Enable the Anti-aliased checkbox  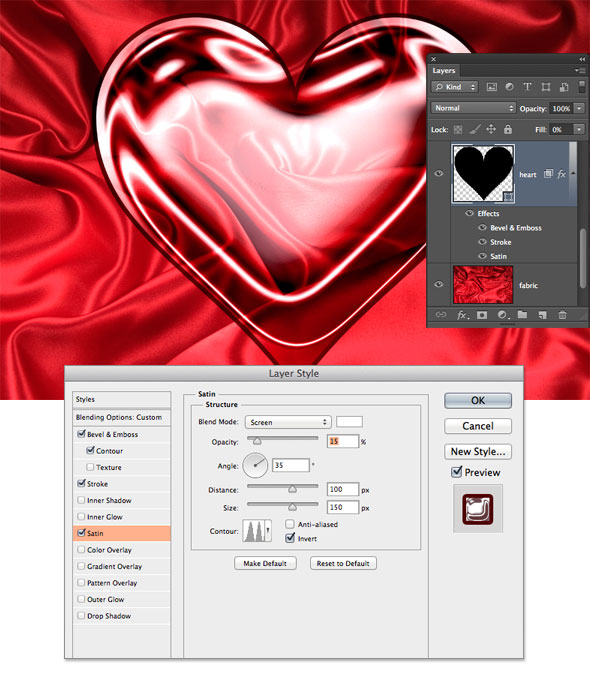[x=290, y=524]
